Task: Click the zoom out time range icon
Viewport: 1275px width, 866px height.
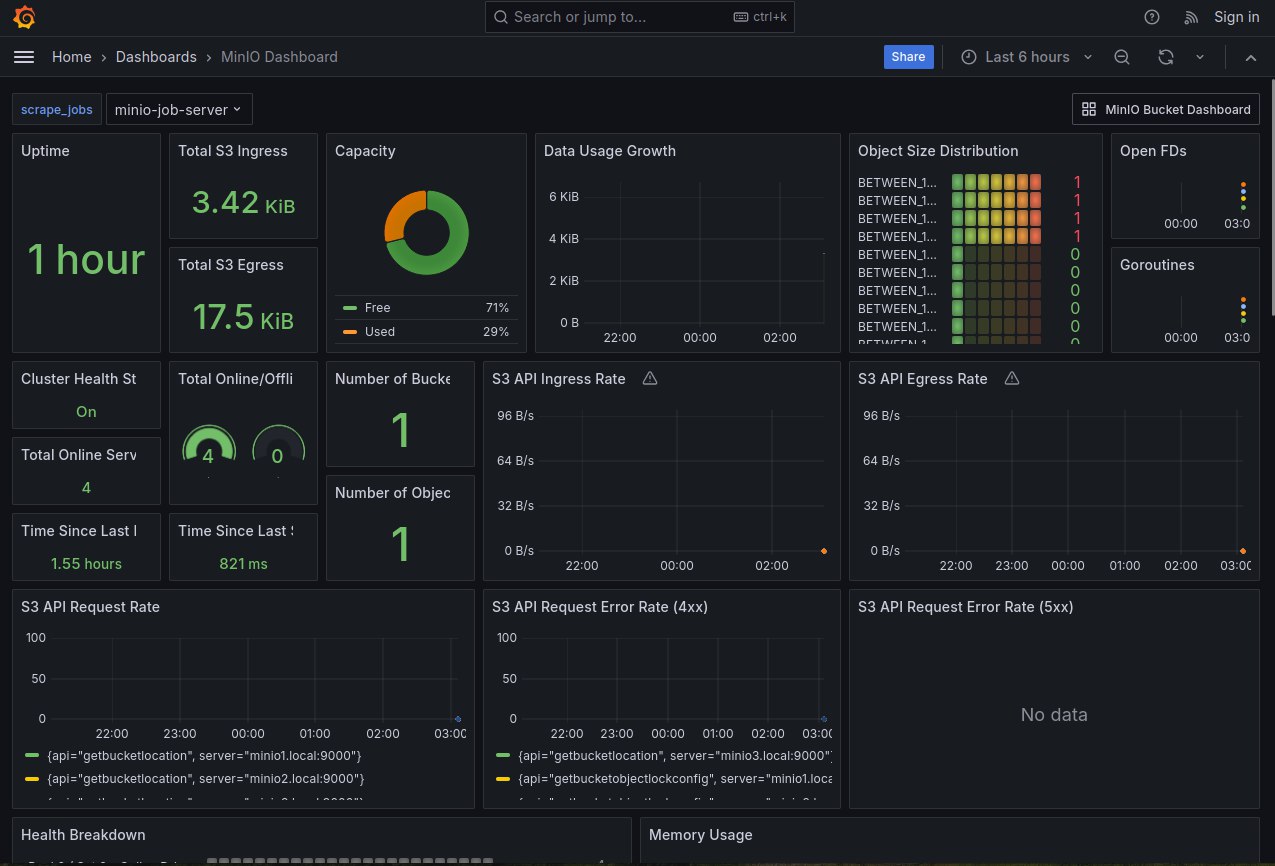Action: 1122,57
